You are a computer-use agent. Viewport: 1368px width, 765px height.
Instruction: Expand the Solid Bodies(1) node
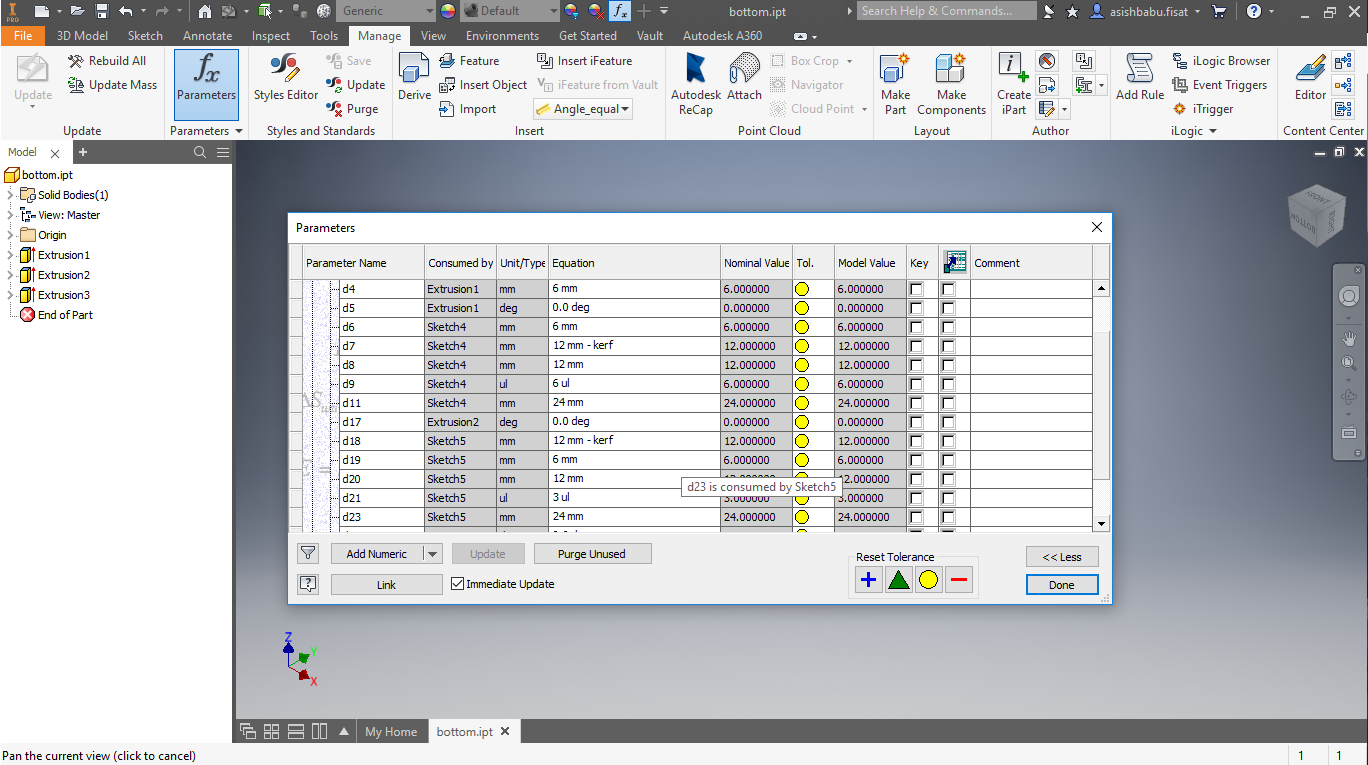(10, 195)
